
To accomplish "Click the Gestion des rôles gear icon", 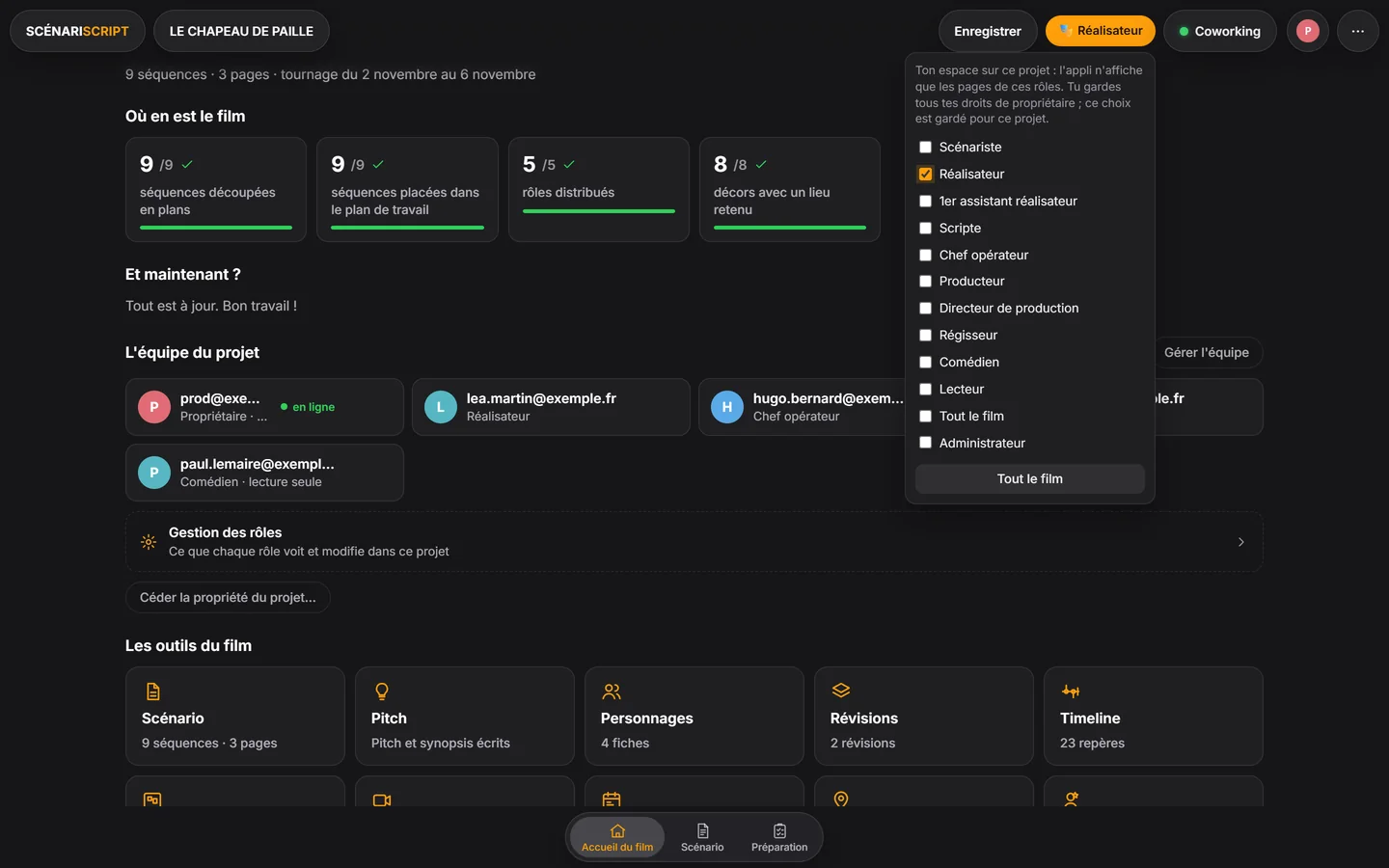I will (149, 542).
